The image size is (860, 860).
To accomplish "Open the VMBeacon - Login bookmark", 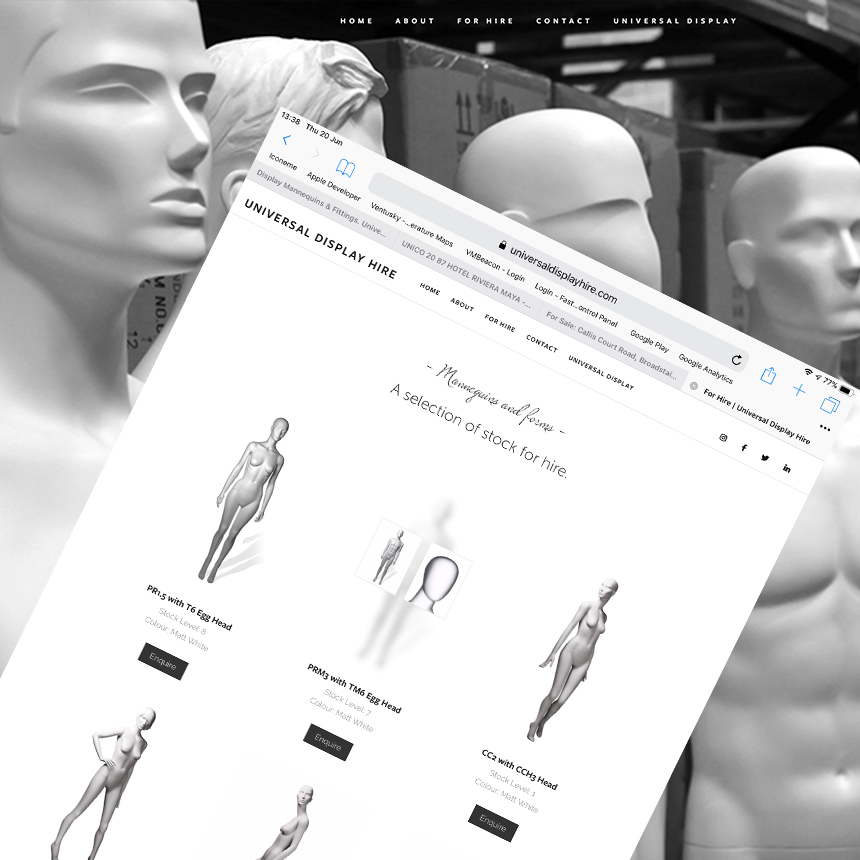I will click(x=495, y=265).
